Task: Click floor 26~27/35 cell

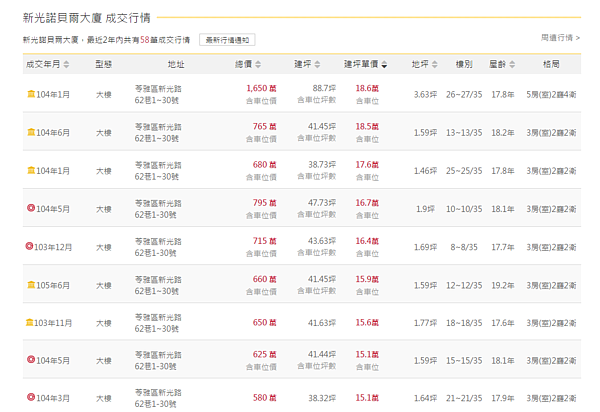Action: 464,94
